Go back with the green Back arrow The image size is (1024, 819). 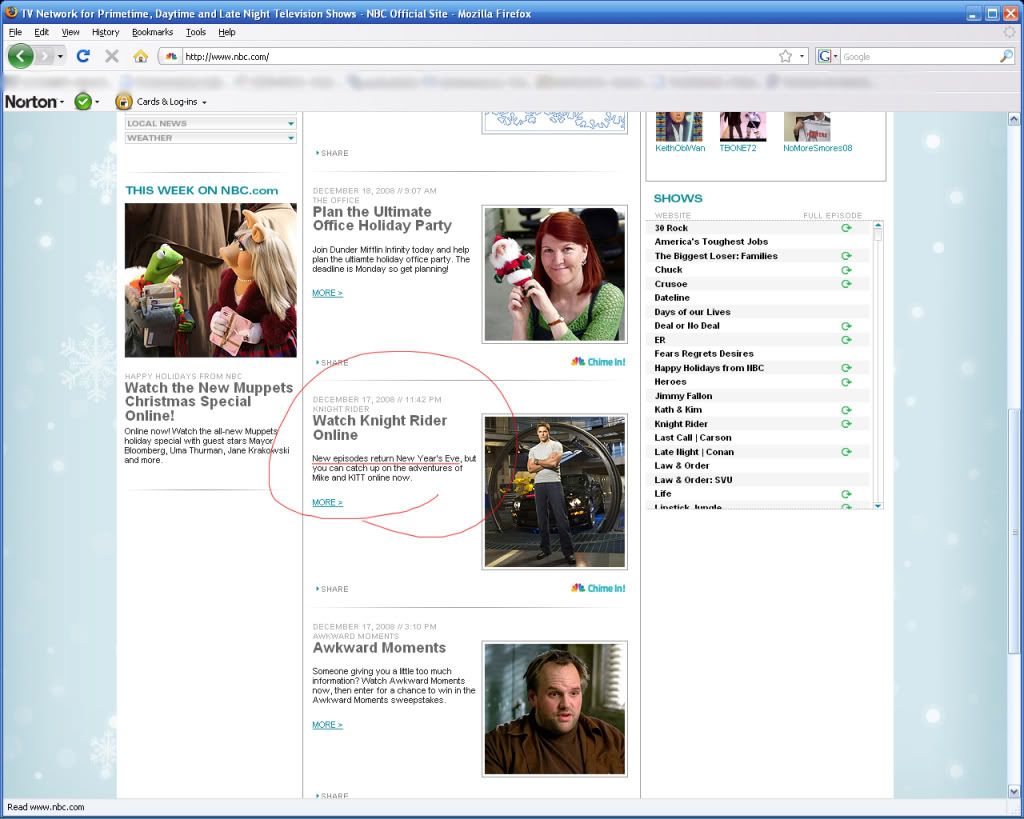point(20,56)
